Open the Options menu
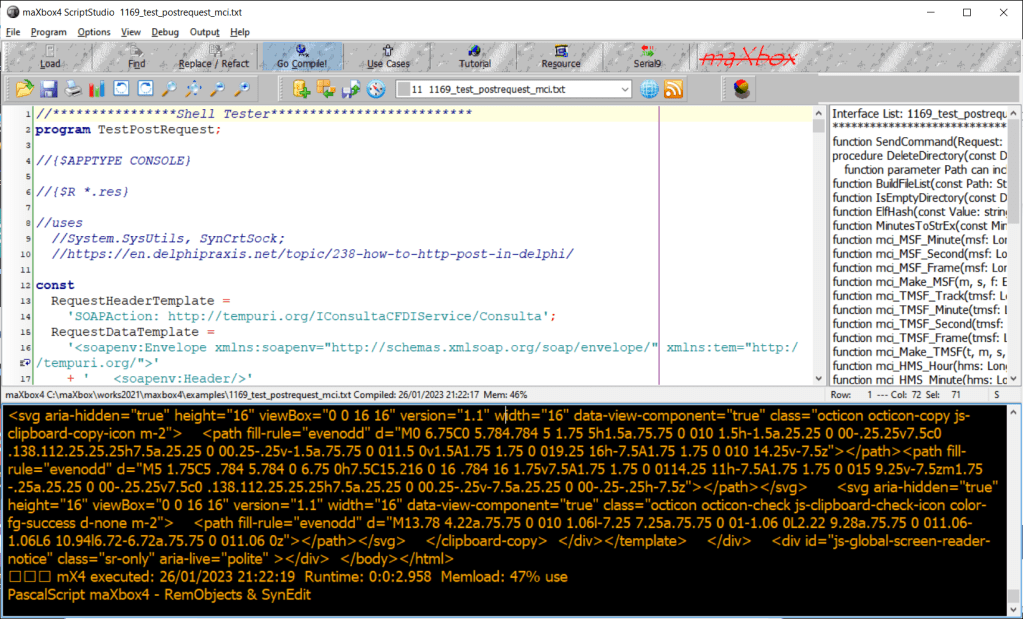The width and height of the screenshot is (1023, 619). pos(94,32)
